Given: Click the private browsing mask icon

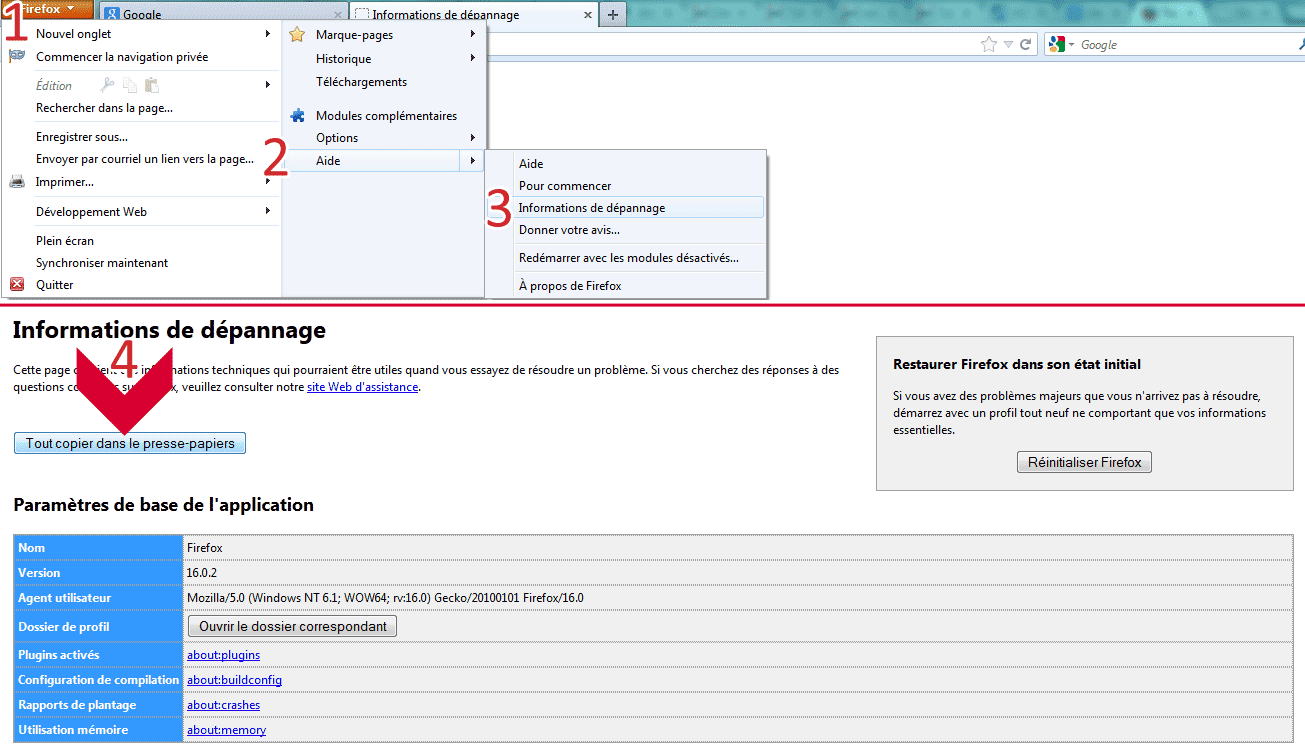Looking at the screenshot, I should coord(17,57).
